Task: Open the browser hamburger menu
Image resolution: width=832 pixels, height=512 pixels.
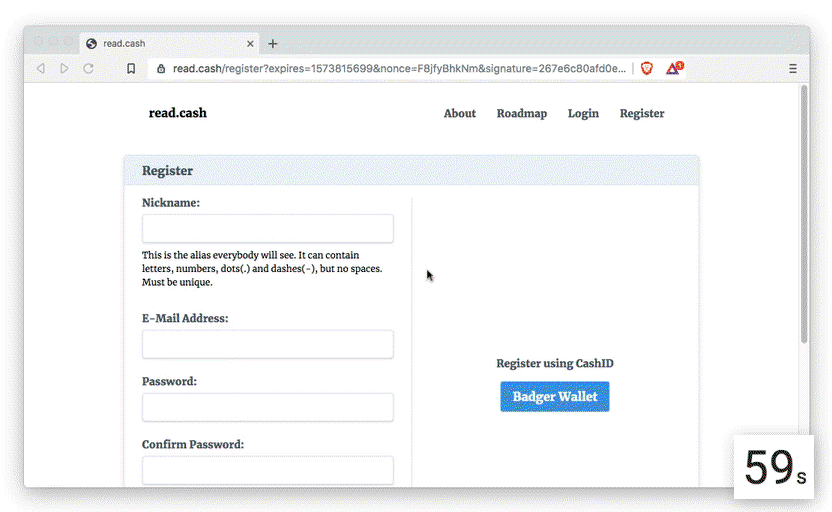Action: (x=793, y=68)
